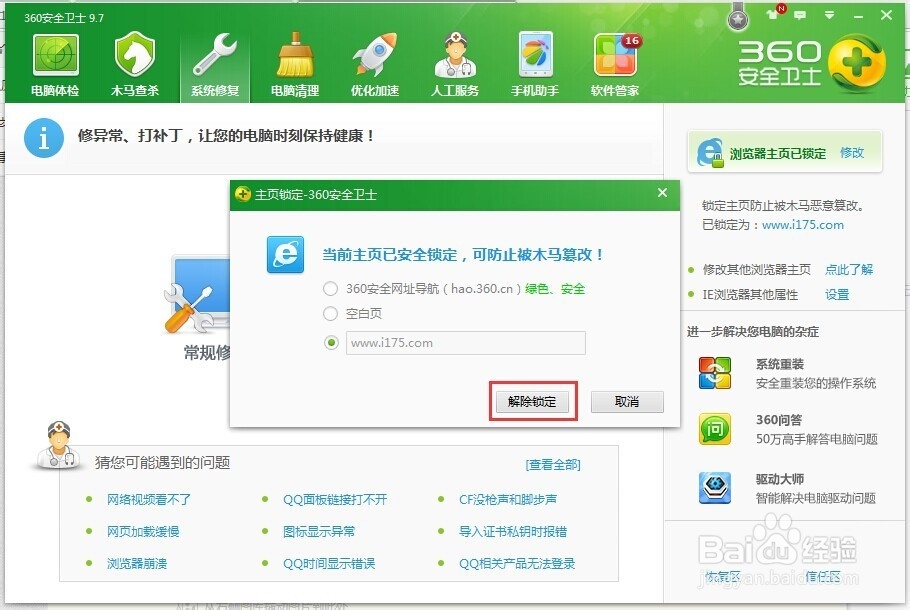This screenshot has width=910, height=610.
Task: Open the 手机助手 (Phone Assistant)
Action: (x=534, y=60)
